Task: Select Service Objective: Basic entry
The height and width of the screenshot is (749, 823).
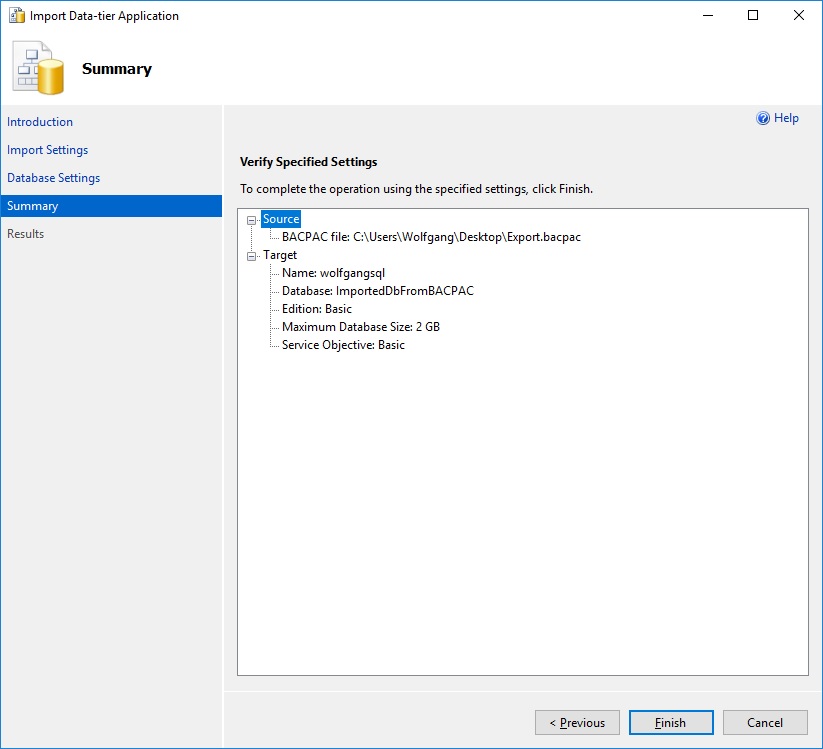Action: (x=343, y=345)
